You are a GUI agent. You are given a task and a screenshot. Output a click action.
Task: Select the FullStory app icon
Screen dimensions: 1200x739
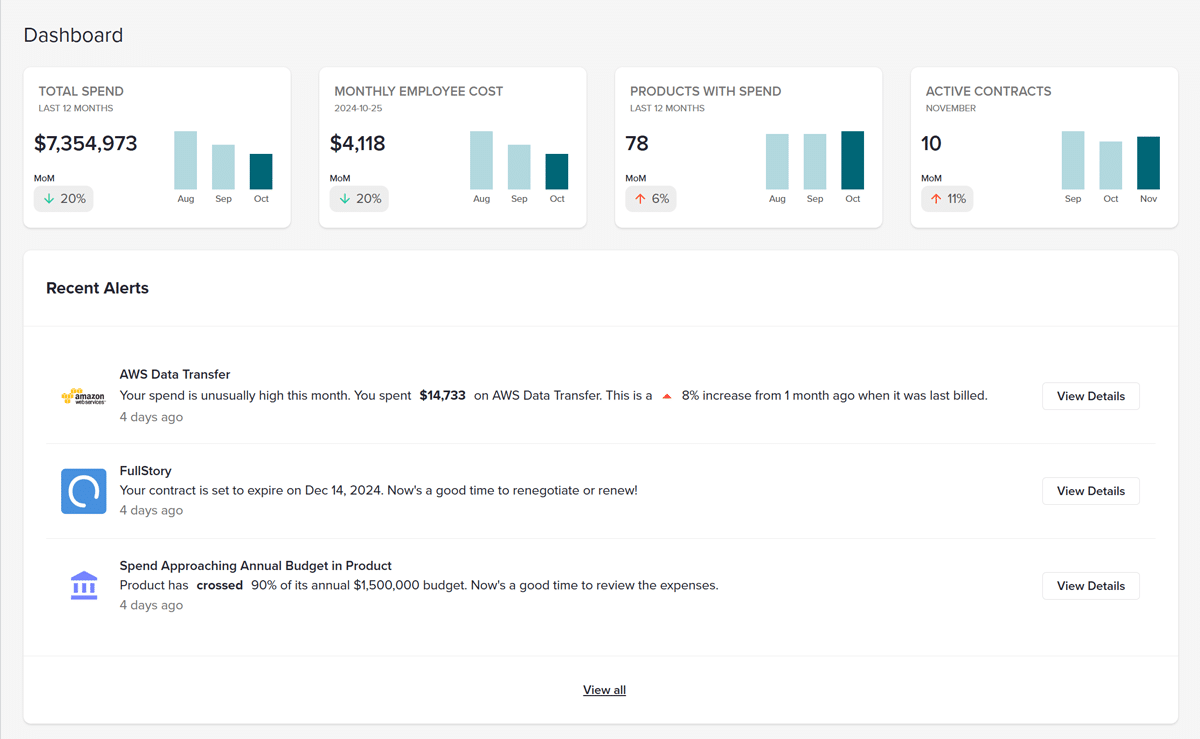(83, 491)
